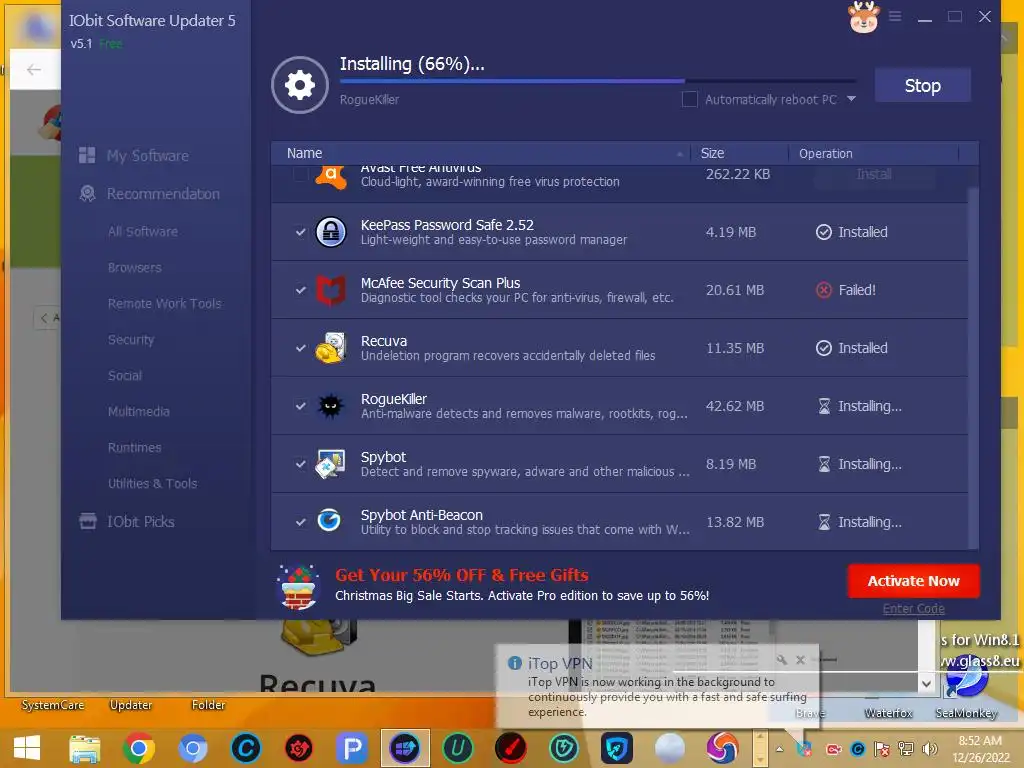The width and height of the screenshot is (1024, 768).
Task: Select the Security category
Action: (x=131, y=340)
